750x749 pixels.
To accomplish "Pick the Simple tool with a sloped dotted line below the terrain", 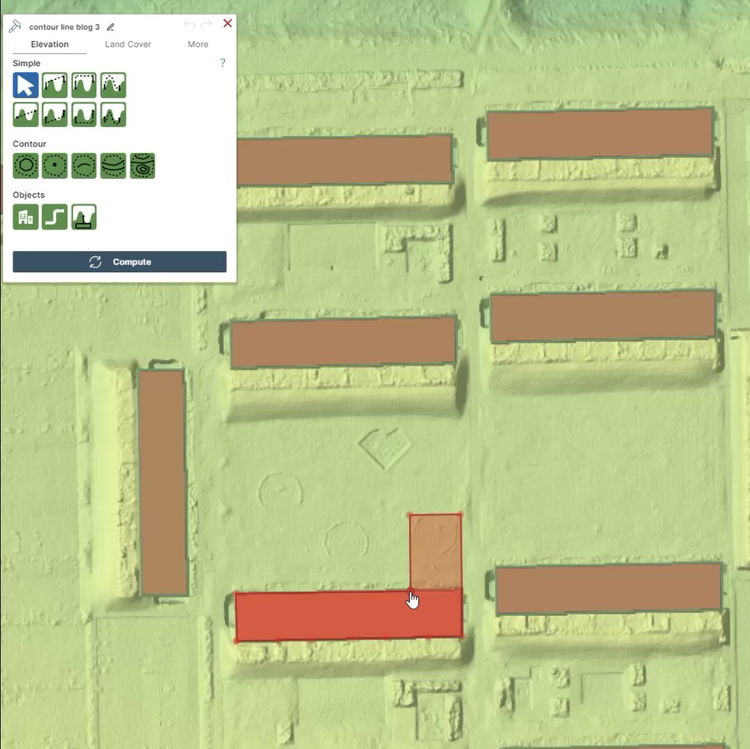I will click(55, 114).
